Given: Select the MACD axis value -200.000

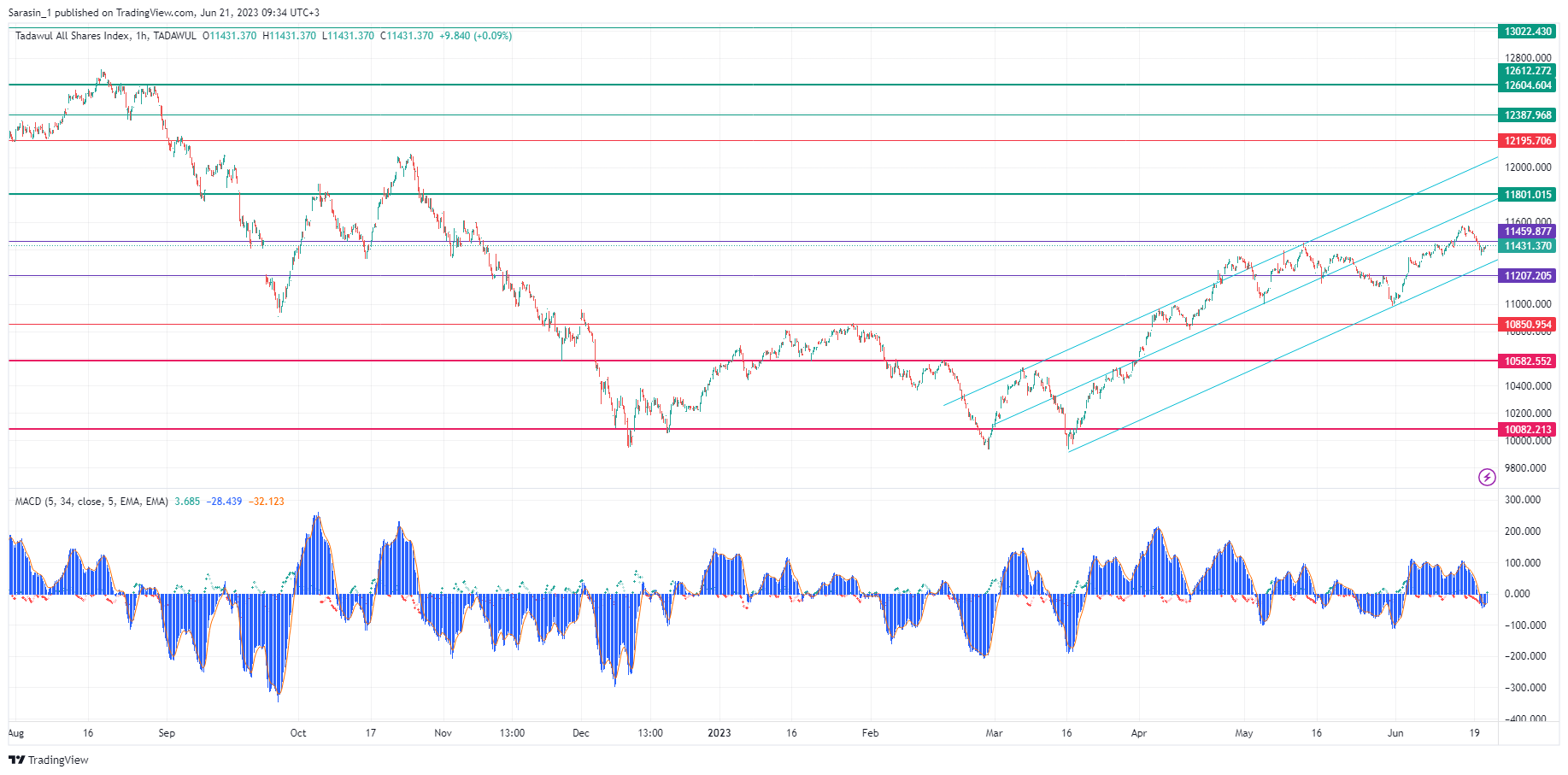Looking at the screenshot, I should [x=1524, y=656].
